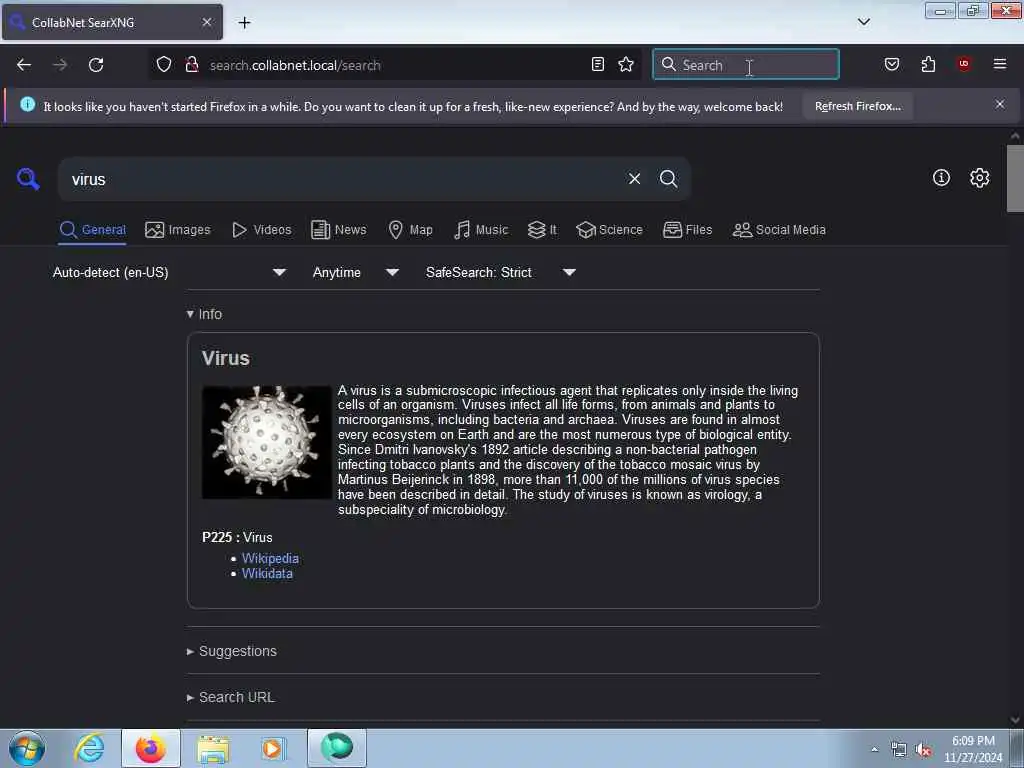
Task: Show hidden tray icons arrow
Action: tap(874, 750)
